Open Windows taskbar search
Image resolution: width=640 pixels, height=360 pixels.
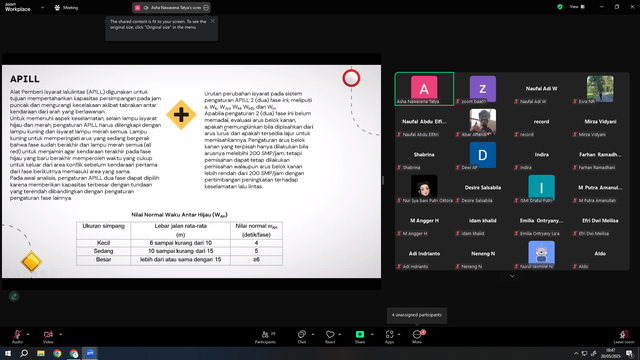click(x=24, y=353)
